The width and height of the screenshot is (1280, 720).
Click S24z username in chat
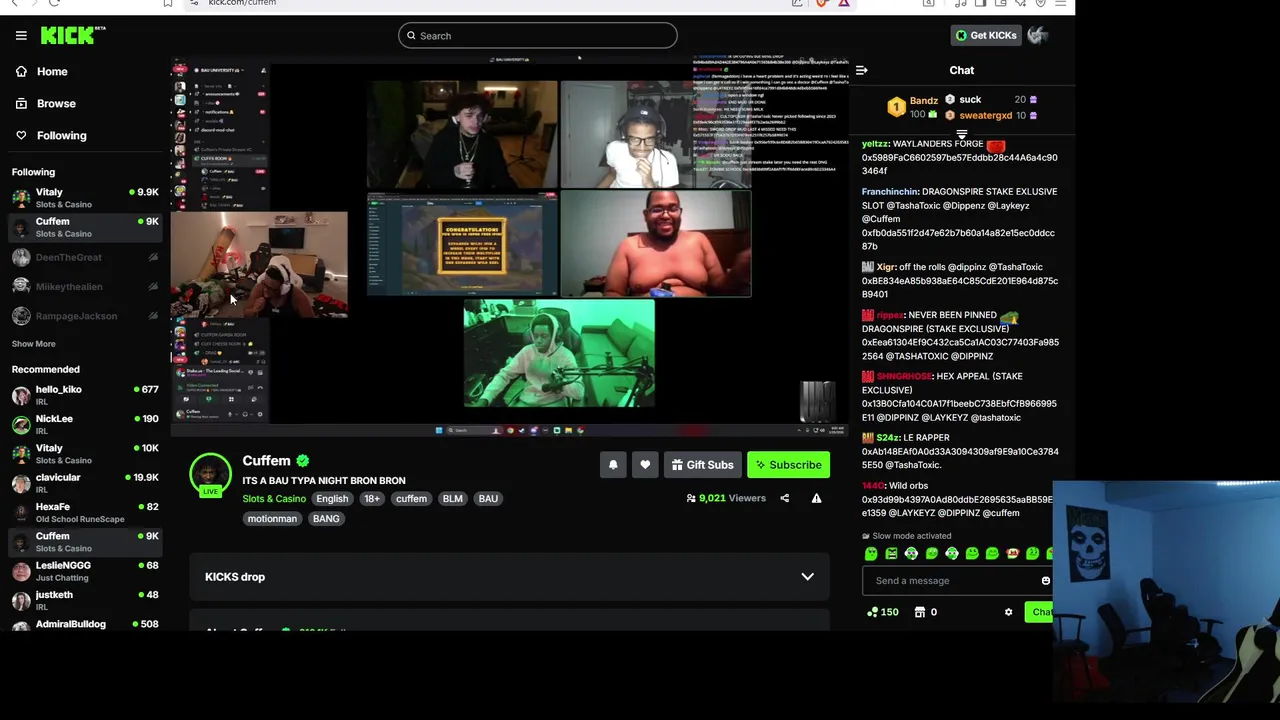[888, 438]
